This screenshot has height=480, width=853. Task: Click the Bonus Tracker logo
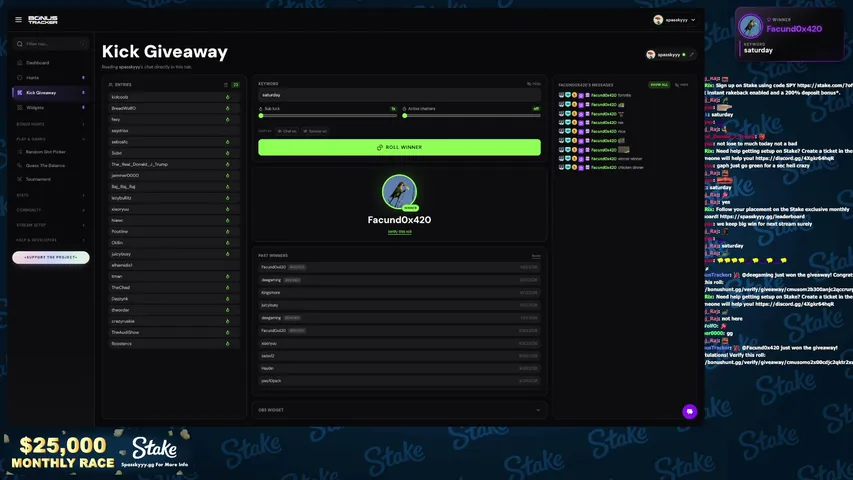tap(43, 20)
